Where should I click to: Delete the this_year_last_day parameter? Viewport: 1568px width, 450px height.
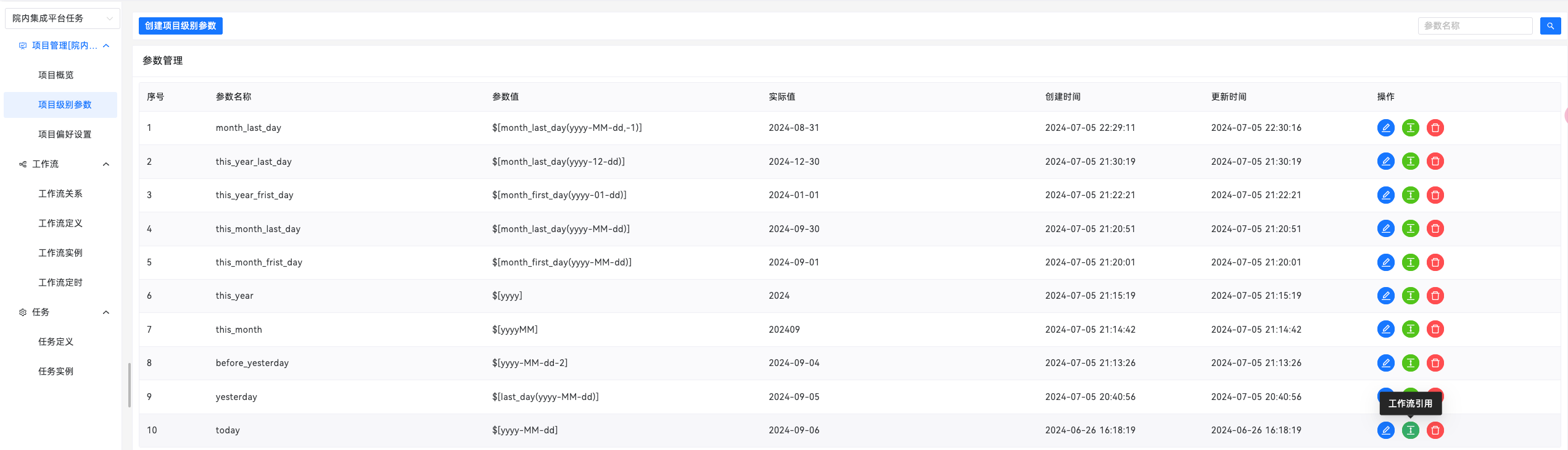pos(1435,162)
